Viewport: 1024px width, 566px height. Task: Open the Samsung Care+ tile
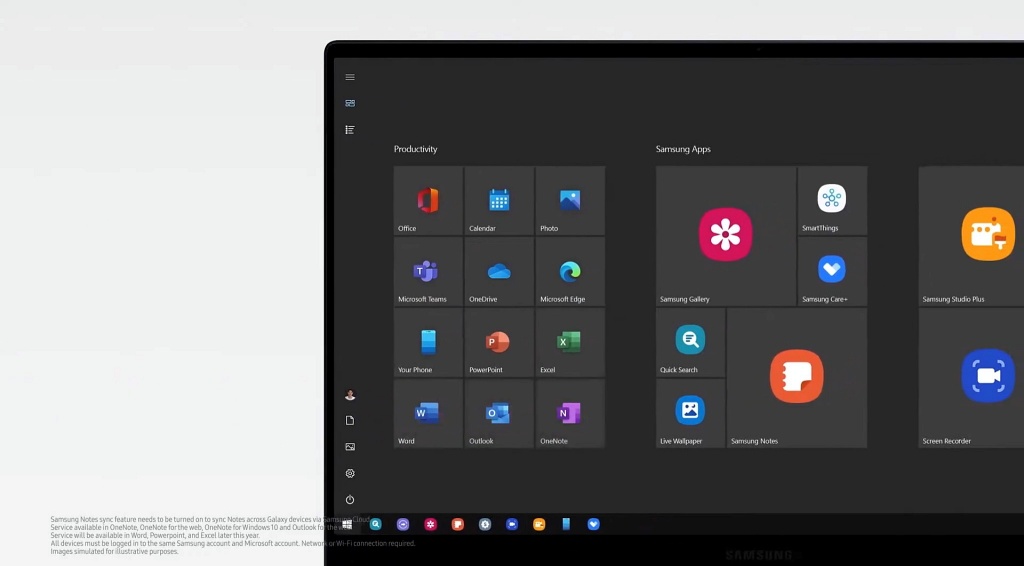[x=833, y=272]
